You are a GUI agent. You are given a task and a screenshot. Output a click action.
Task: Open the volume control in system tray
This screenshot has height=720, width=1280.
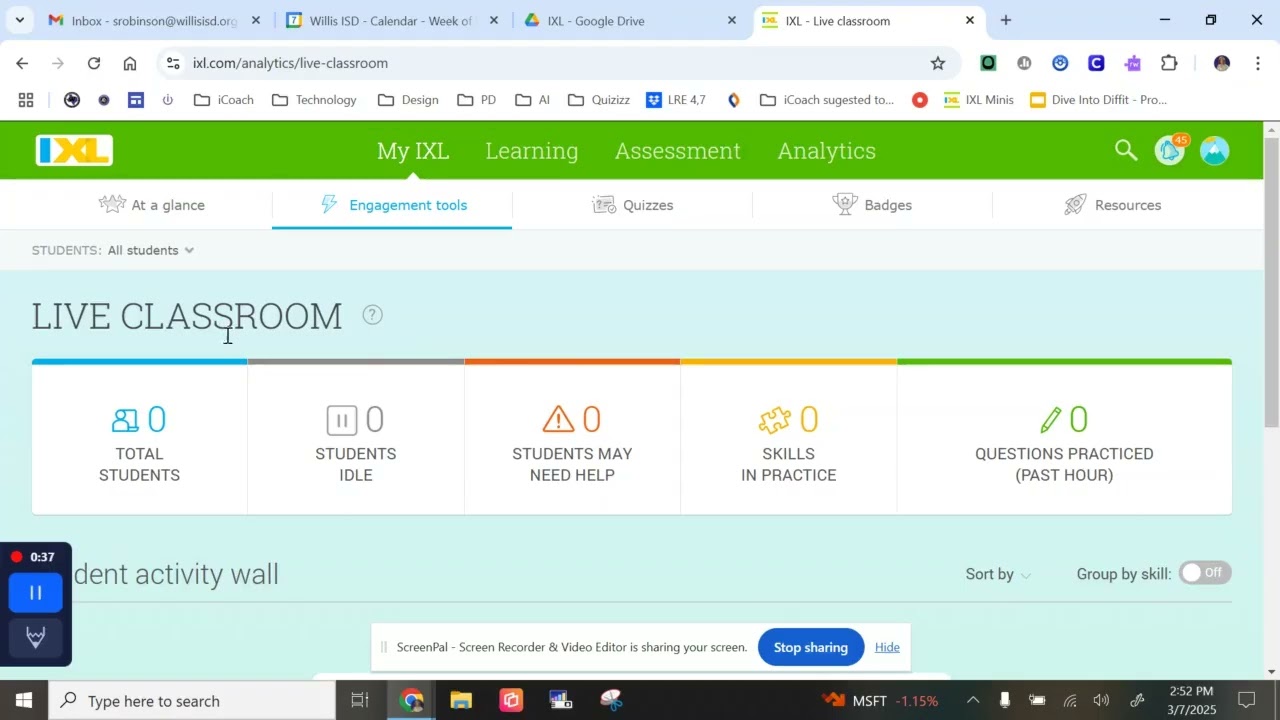coord(1101,700)
